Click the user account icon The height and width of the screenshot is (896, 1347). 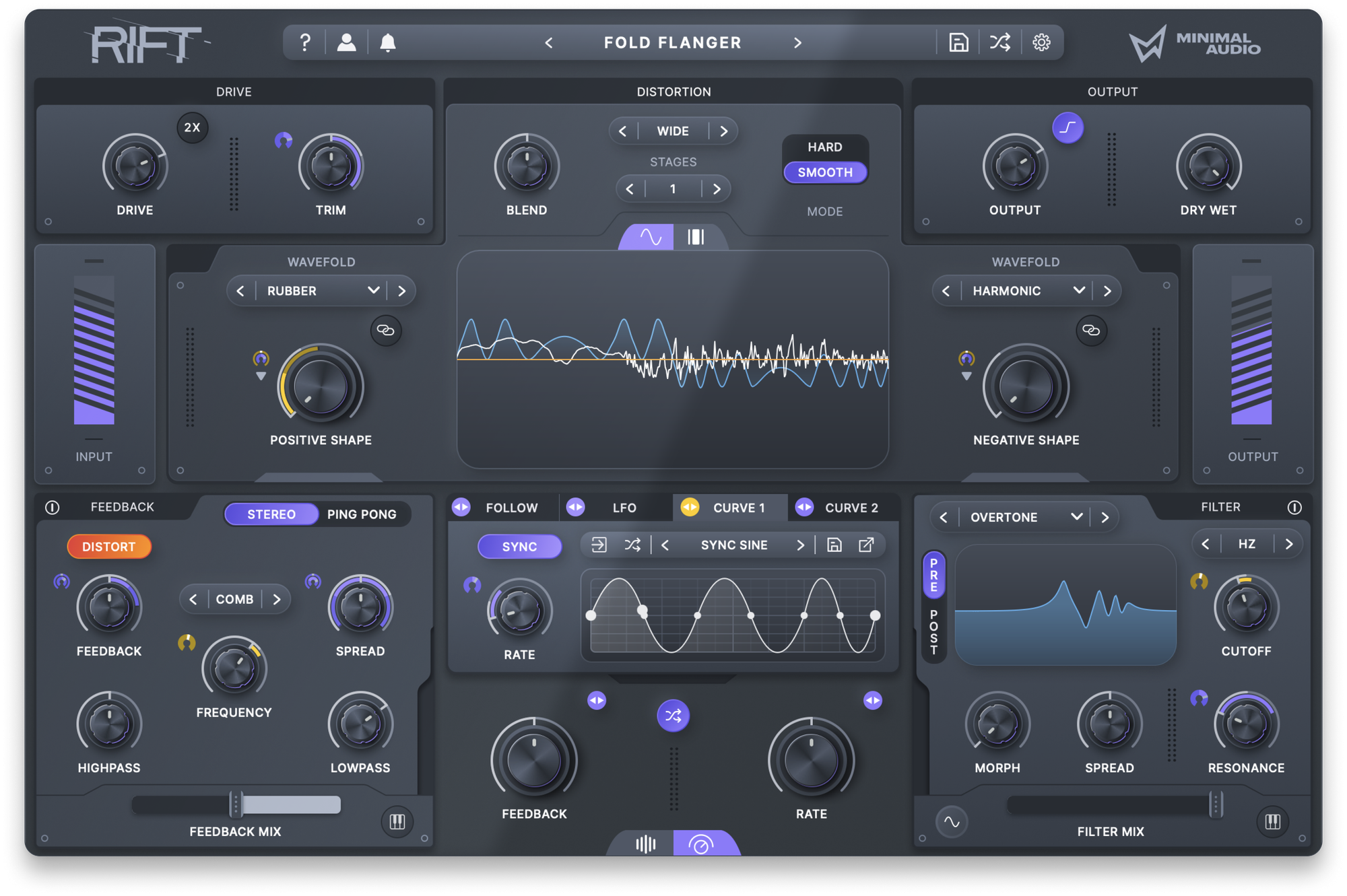point(346,42)
